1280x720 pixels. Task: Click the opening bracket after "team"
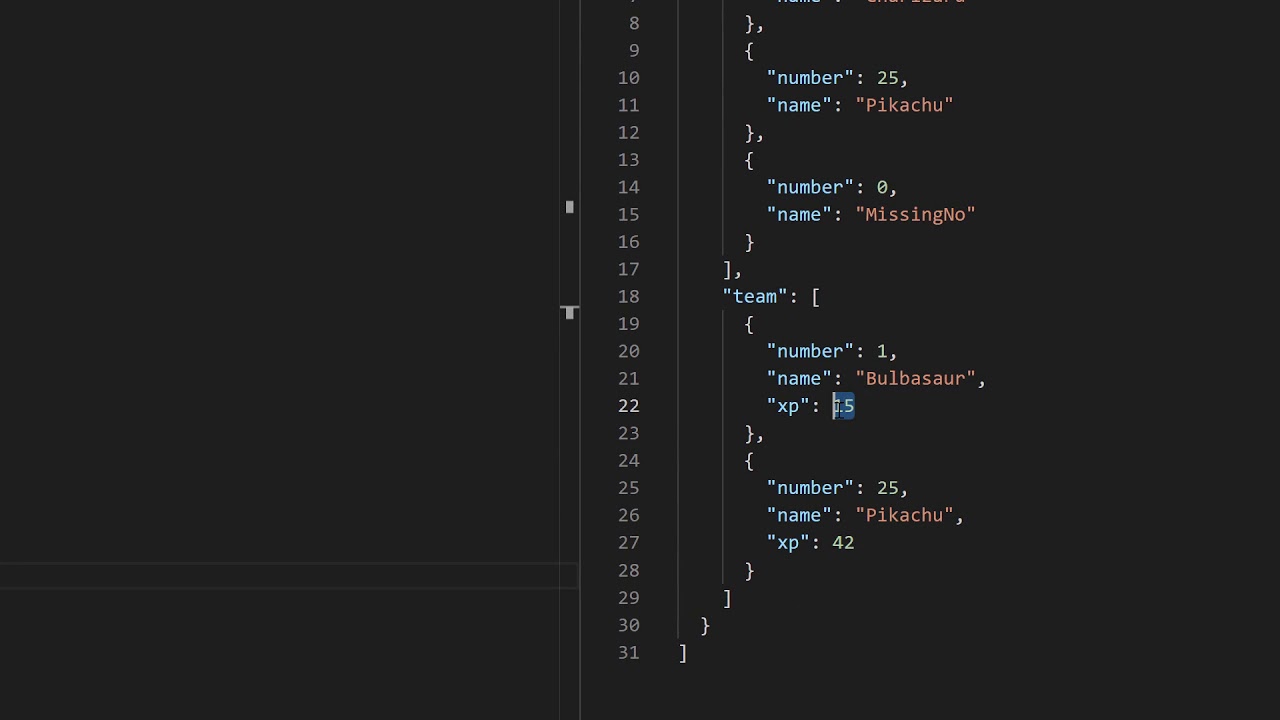(x=816, y=296)
